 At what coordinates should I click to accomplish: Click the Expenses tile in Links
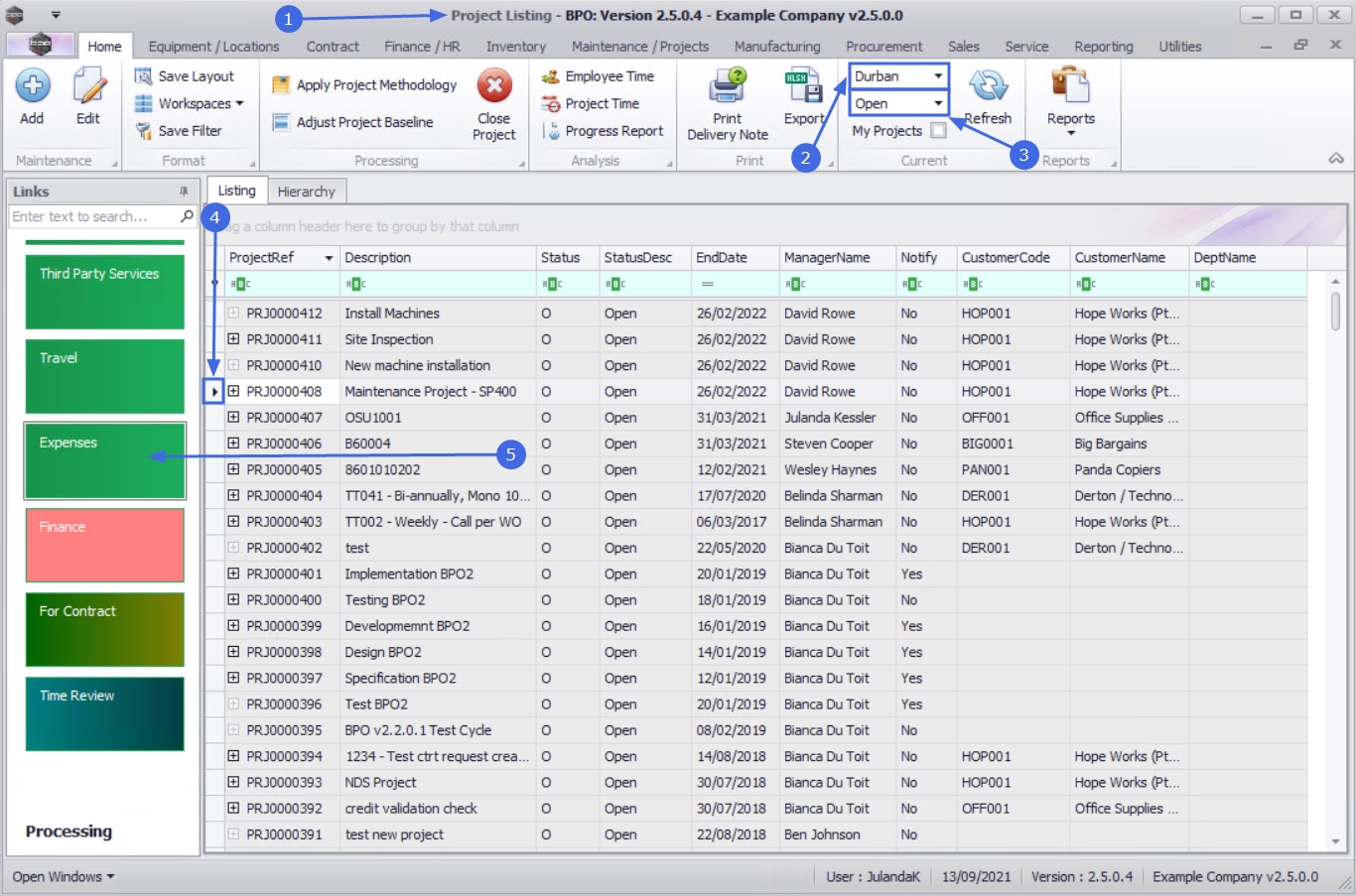[104, 461]
